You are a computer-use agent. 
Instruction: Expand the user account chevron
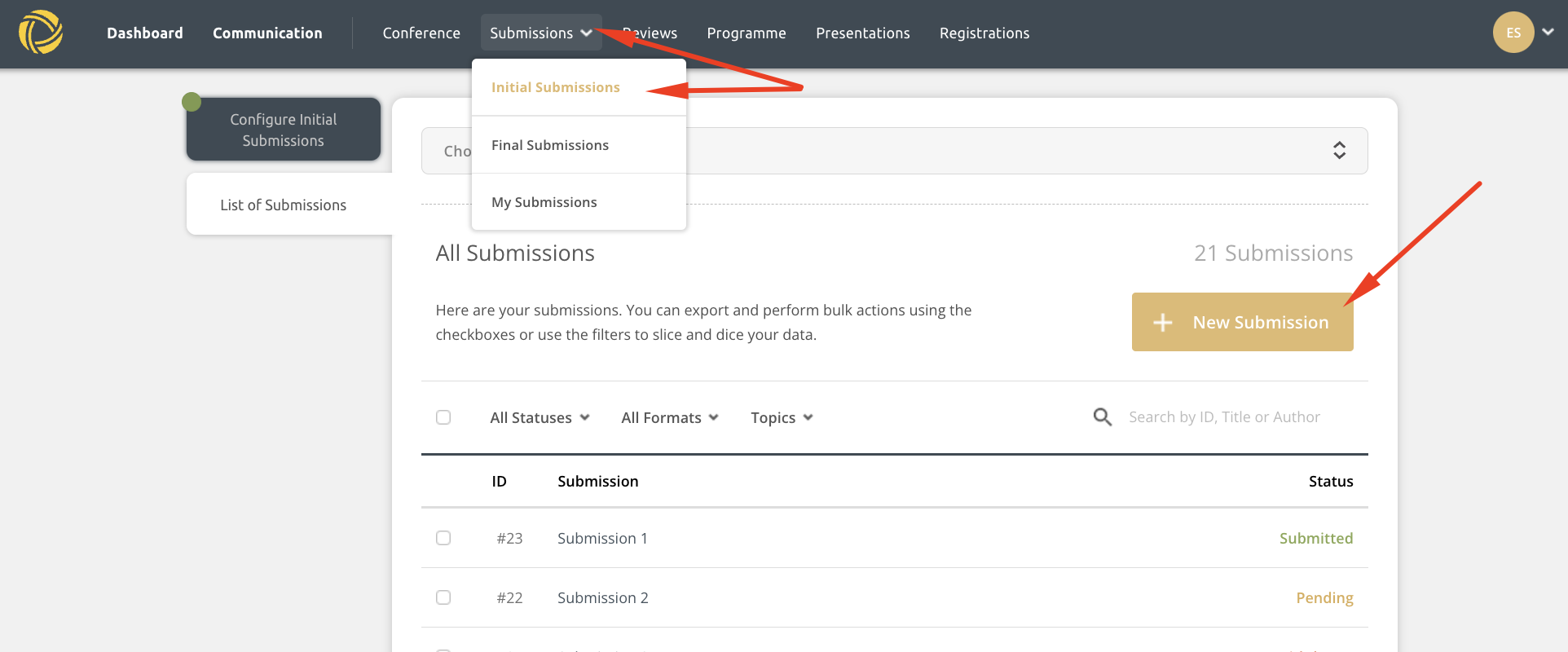[x=1548, y=32]
